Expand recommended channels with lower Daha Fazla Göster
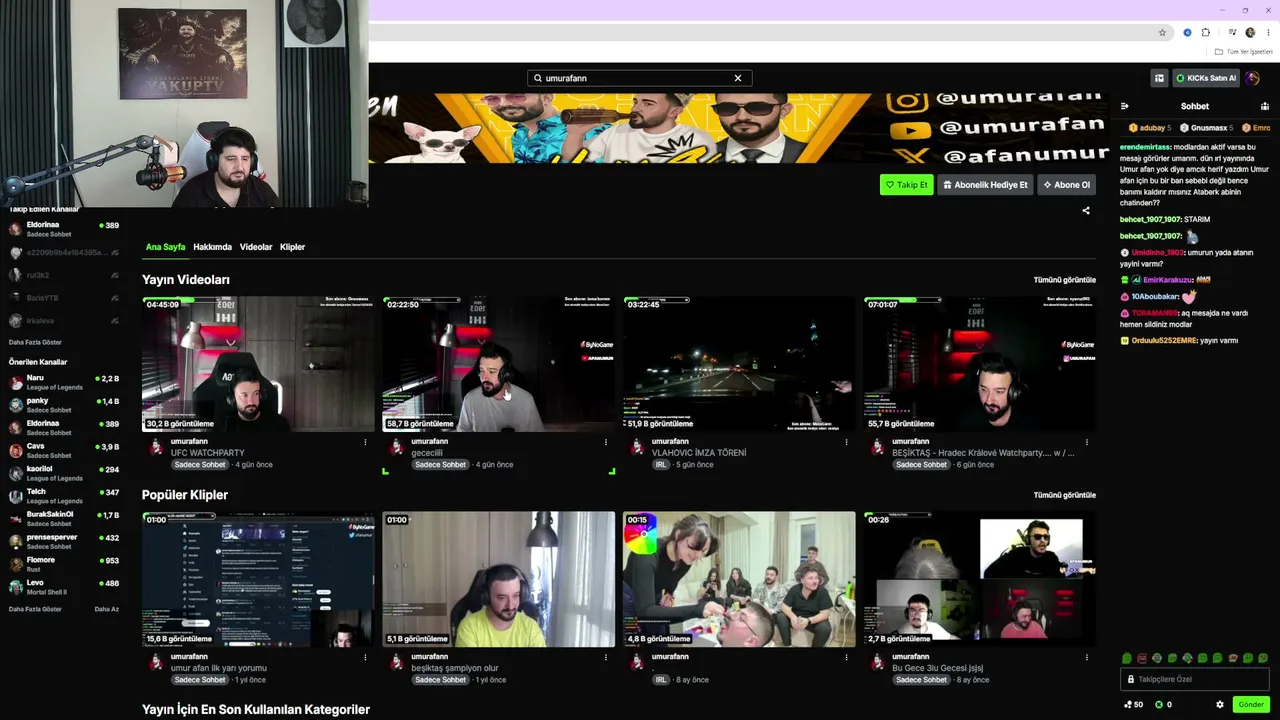1280x720 pixels. (x=35, y=609)
